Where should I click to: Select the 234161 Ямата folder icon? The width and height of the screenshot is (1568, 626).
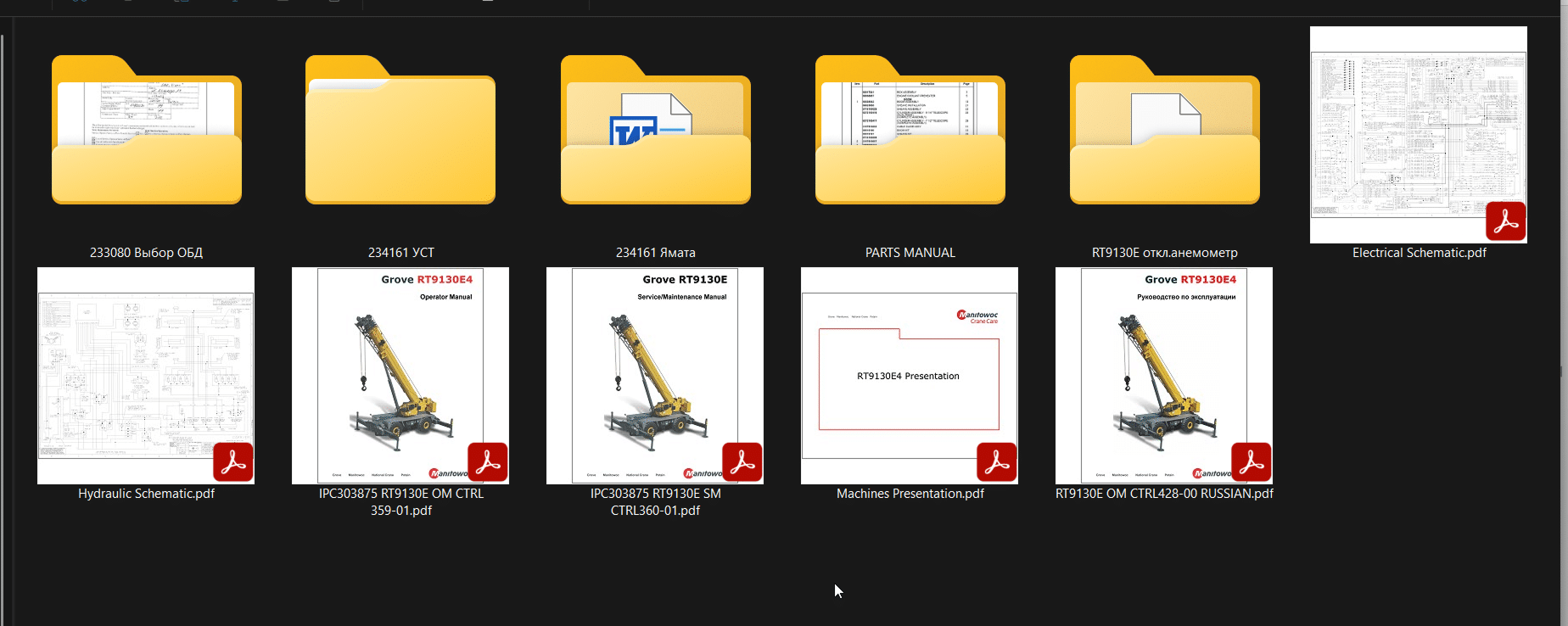656,130
